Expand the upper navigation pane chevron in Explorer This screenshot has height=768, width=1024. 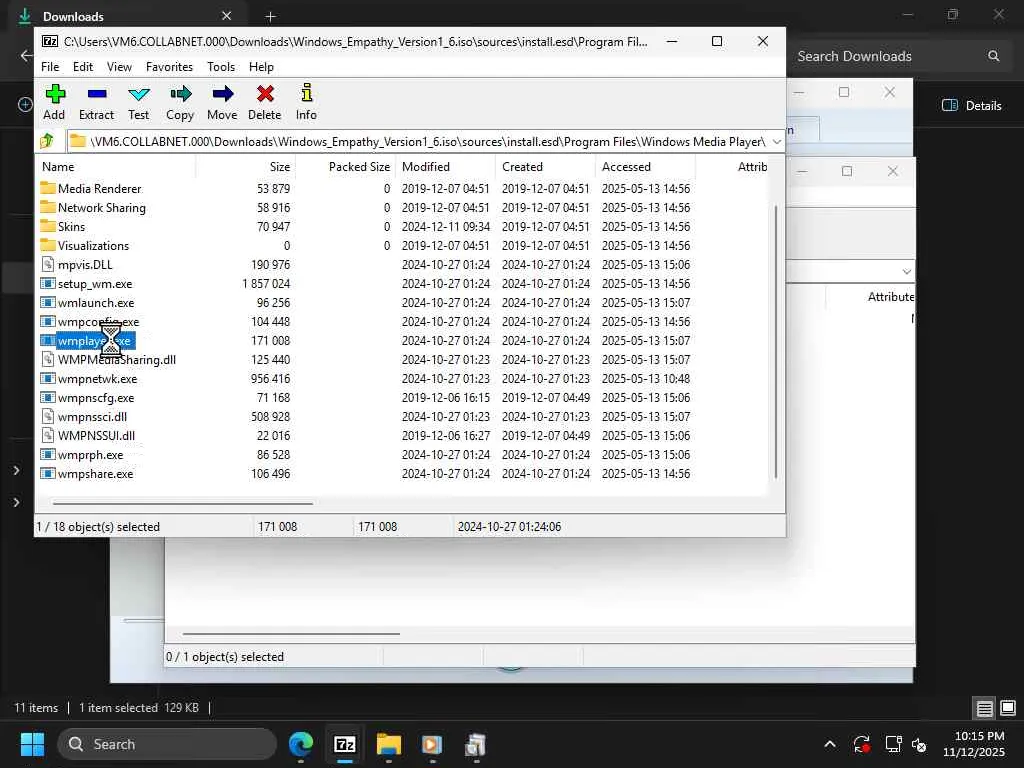point(16,470)
